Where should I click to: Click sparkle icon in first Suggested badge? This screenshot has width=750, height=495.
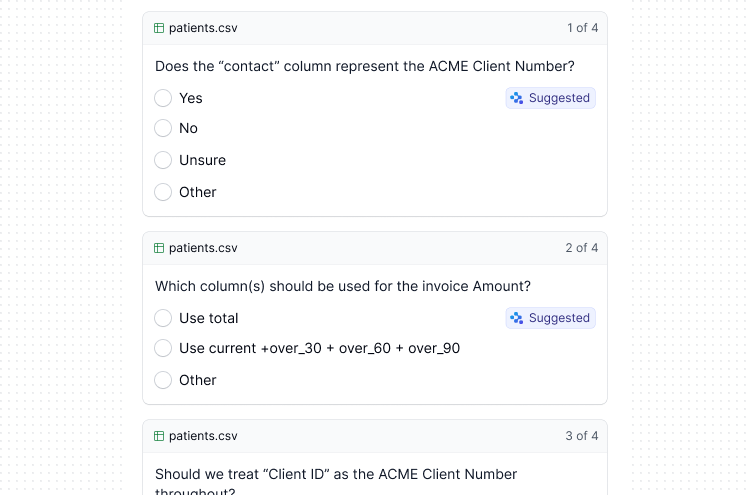pyautogui.click(x=517, y=98)
